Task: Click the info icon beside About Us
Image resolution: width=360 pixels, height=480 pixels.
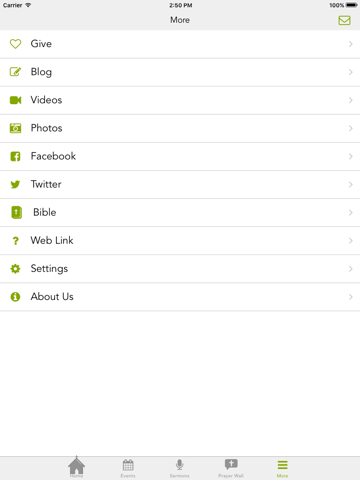Action: 15,297
